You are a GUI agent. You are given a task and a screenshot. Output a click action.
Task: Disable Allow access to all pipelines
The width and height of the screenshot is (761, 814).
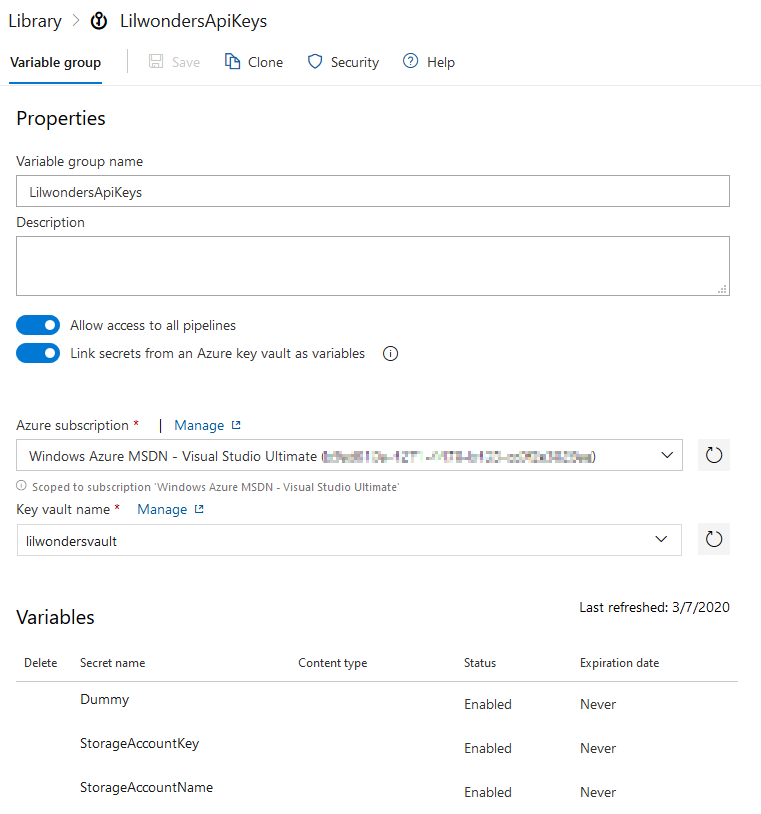point(38,325)
